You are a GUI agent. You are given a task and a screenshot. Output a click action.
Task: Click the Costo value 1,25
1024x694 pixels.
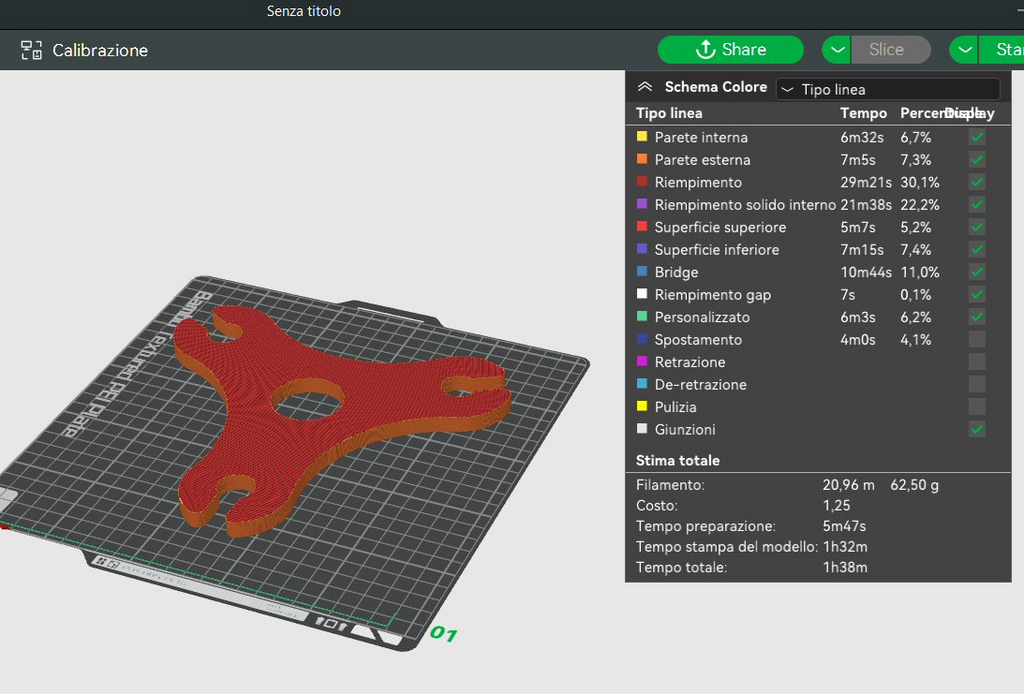point(836,505)
